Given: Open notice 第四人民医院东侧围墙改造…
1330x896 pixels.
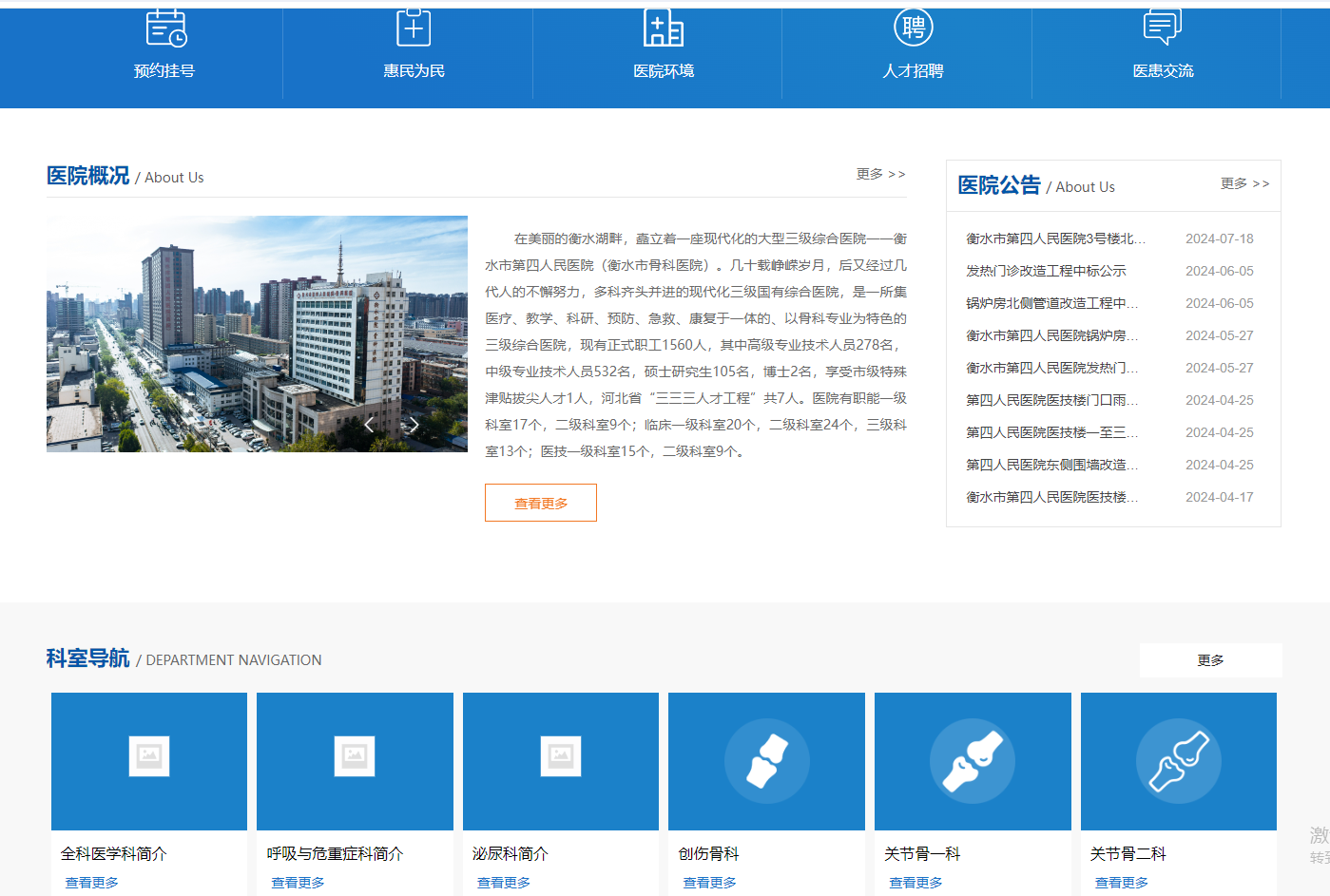Looking at the screenshot, I should point(1052,465).
